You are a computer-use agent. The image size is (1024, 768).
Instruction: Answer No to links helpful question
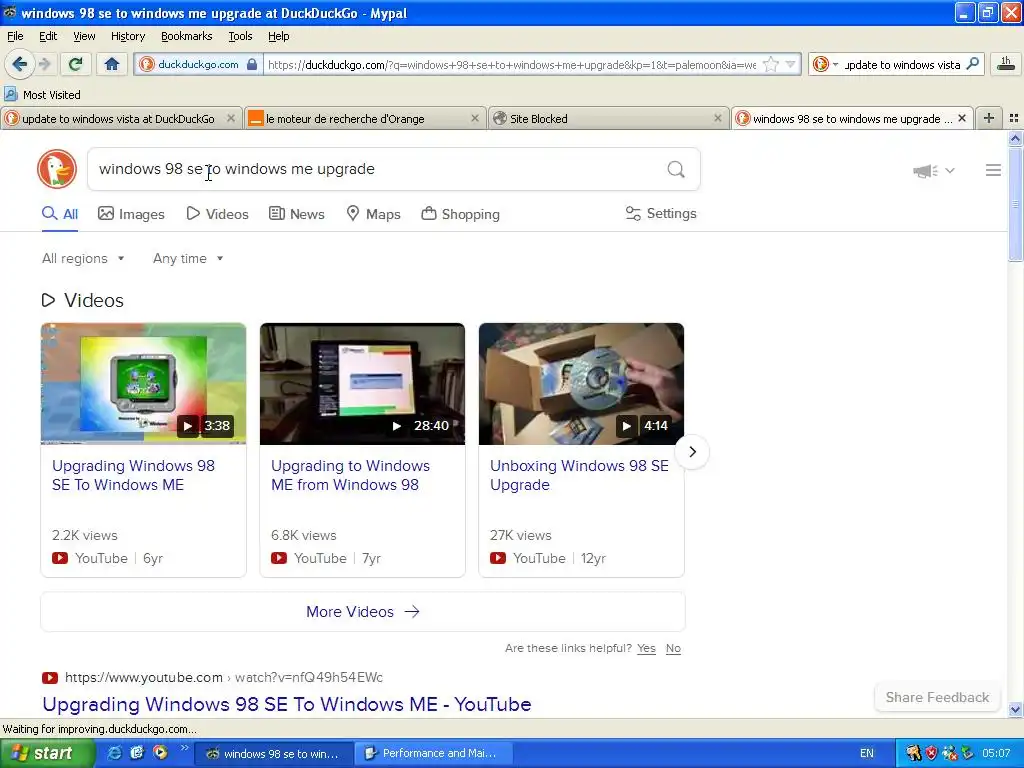coord(673,648)
